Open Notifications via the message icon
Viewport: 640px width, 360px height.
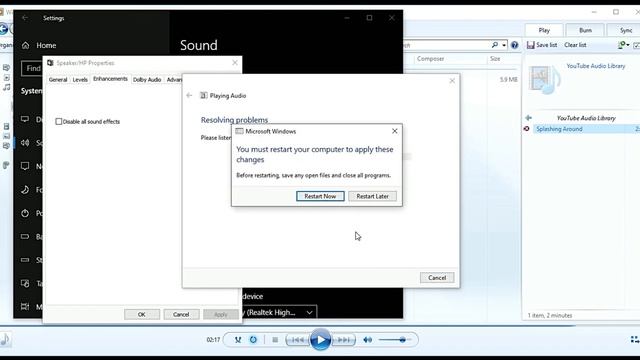pyautogui.click(x=25, y=166)
